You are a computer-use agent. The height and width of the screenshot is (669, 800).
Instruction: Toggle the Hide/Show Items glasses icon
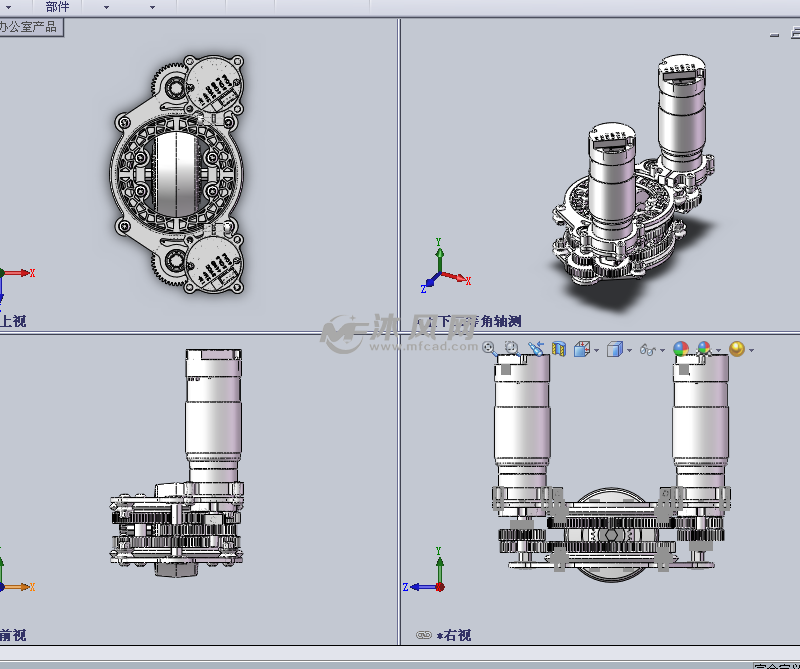(x=647, y=350)
